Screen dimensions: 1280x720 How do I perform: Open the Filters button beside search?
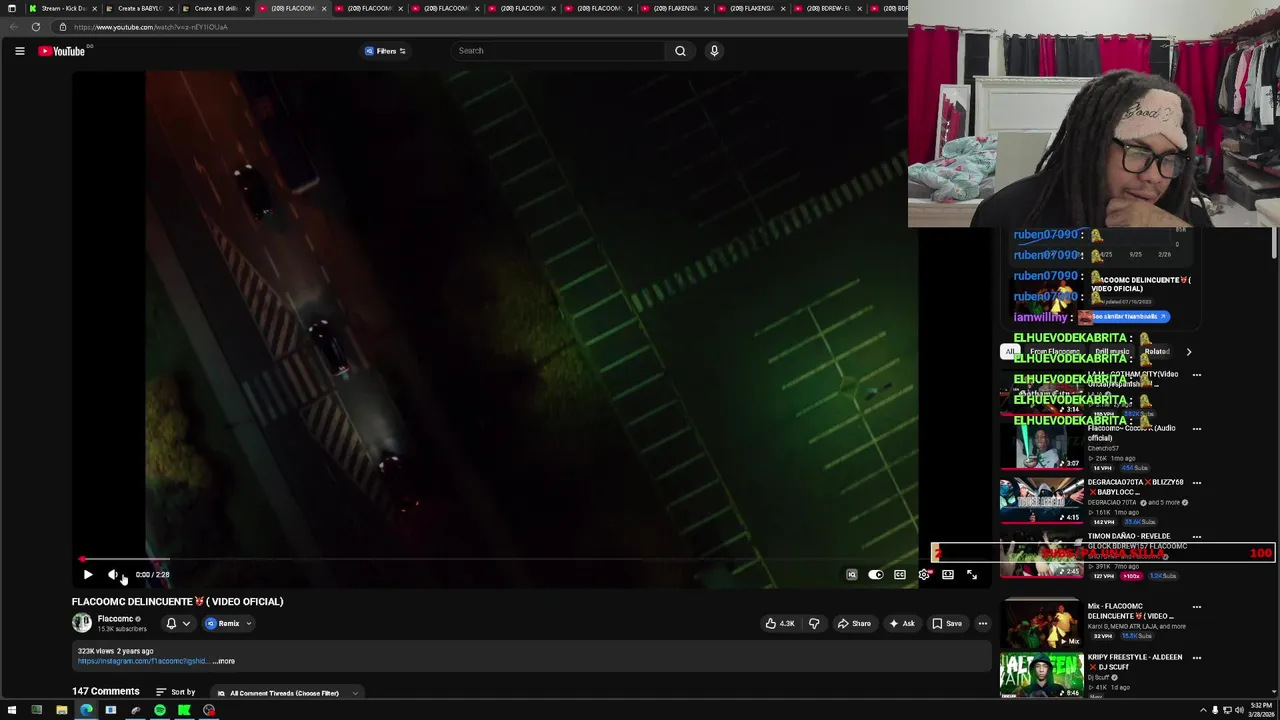click(385, 51)
